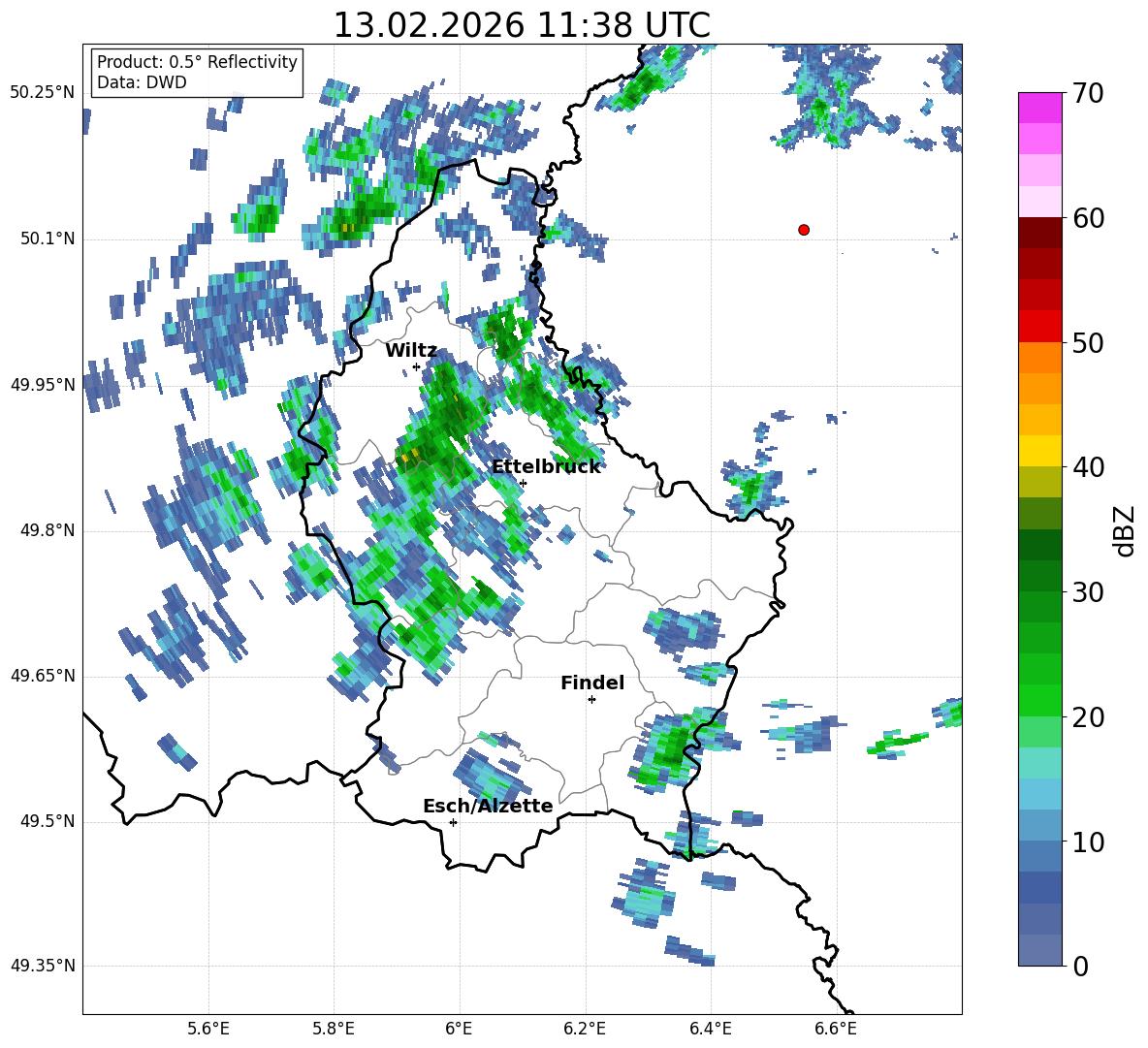
Task: Click the 6.6°E longitude label
Action: pyautogui.click(x=836, y=1029)
